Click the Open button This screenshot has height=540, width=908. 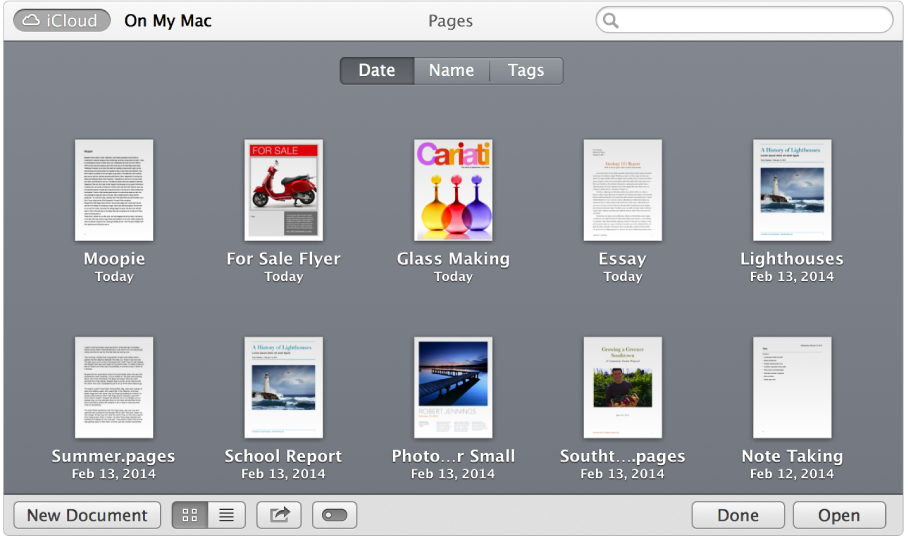tap(839, 515)
